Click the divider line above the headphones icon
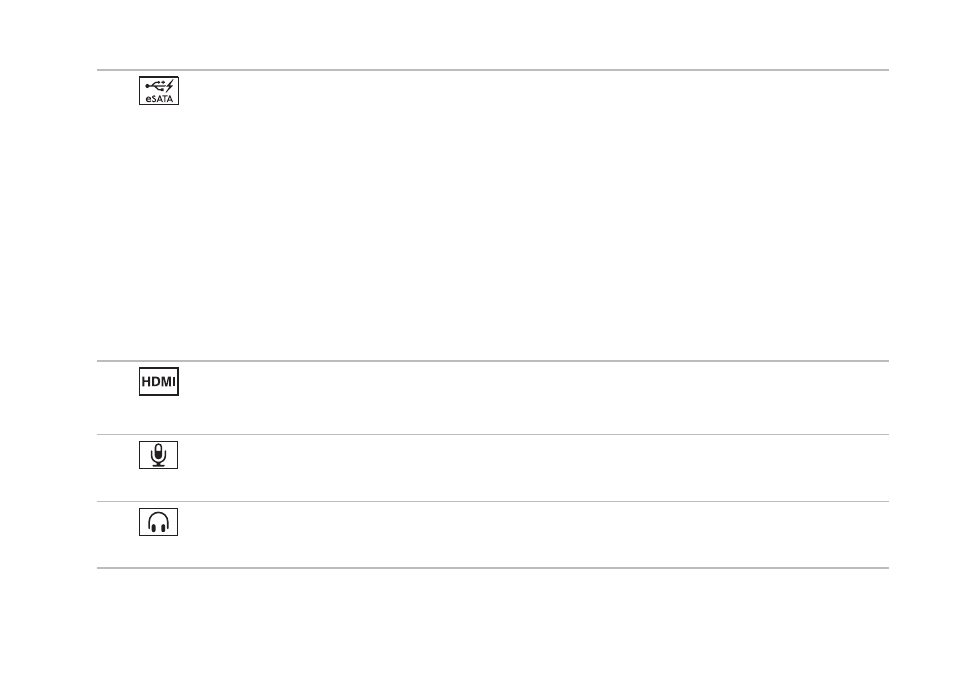The width and height of the screenshot is (953, 676). coord(493,502)
